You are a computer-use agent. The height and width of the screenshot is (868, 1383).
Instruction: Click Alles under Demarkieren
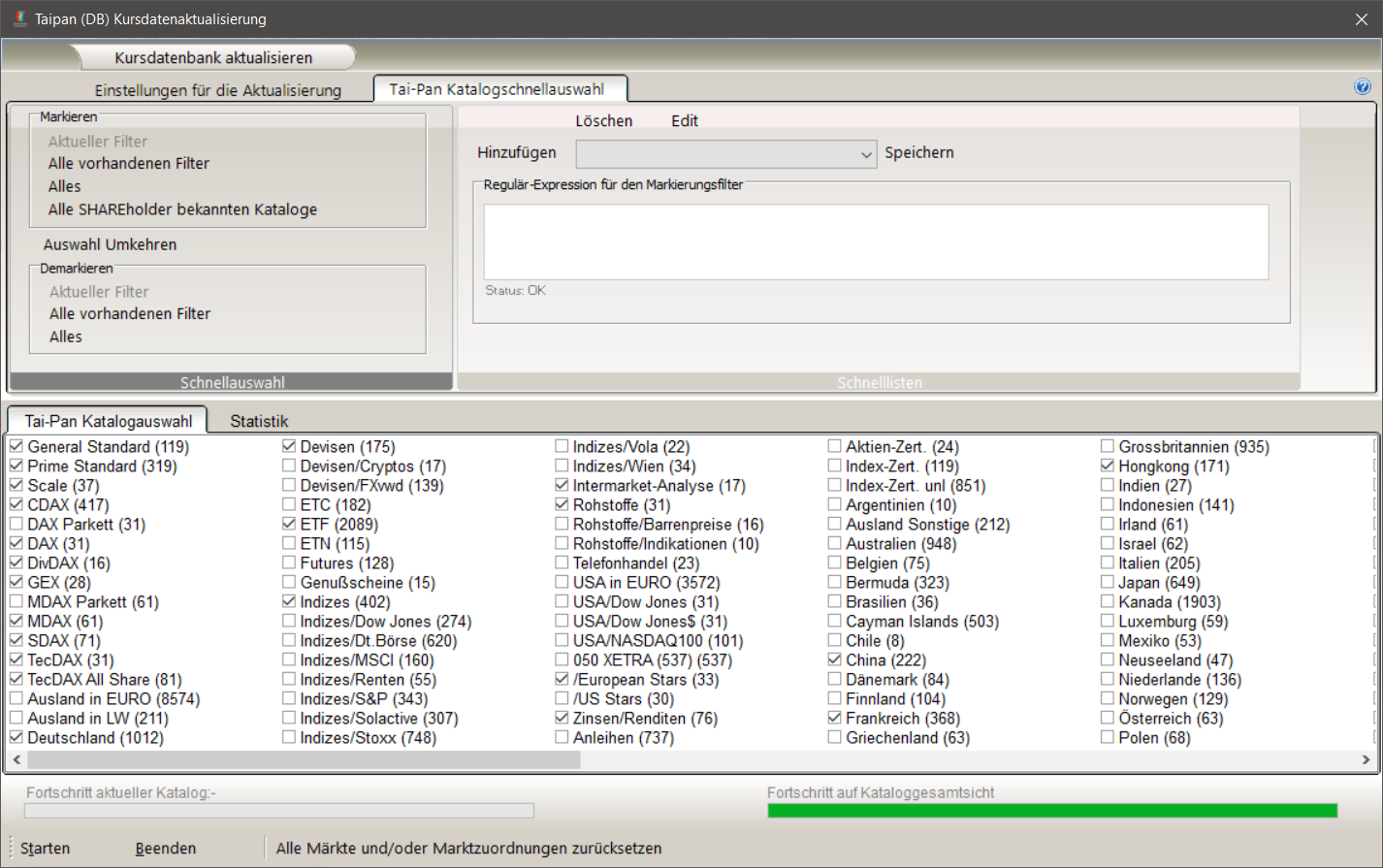tap(66, 337)
